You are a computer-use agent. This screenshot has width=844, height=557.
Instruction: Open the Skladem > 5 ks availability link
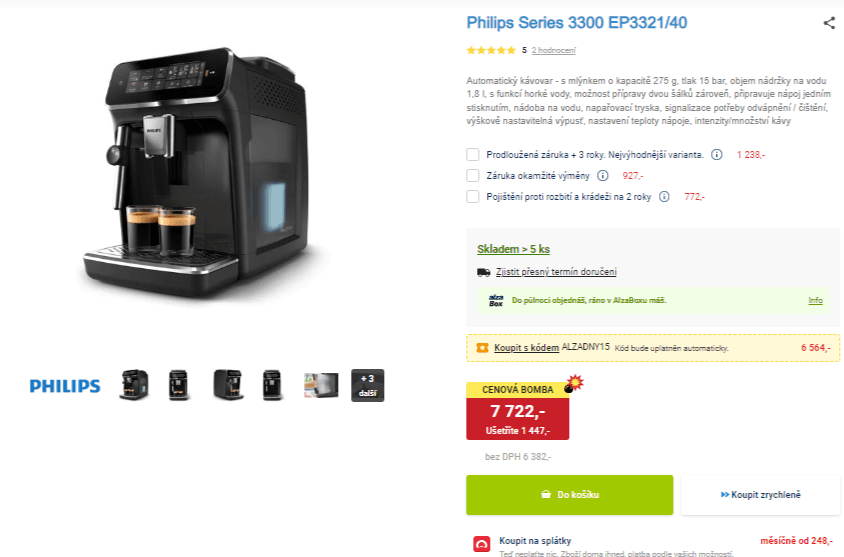(x=513, y=249)
